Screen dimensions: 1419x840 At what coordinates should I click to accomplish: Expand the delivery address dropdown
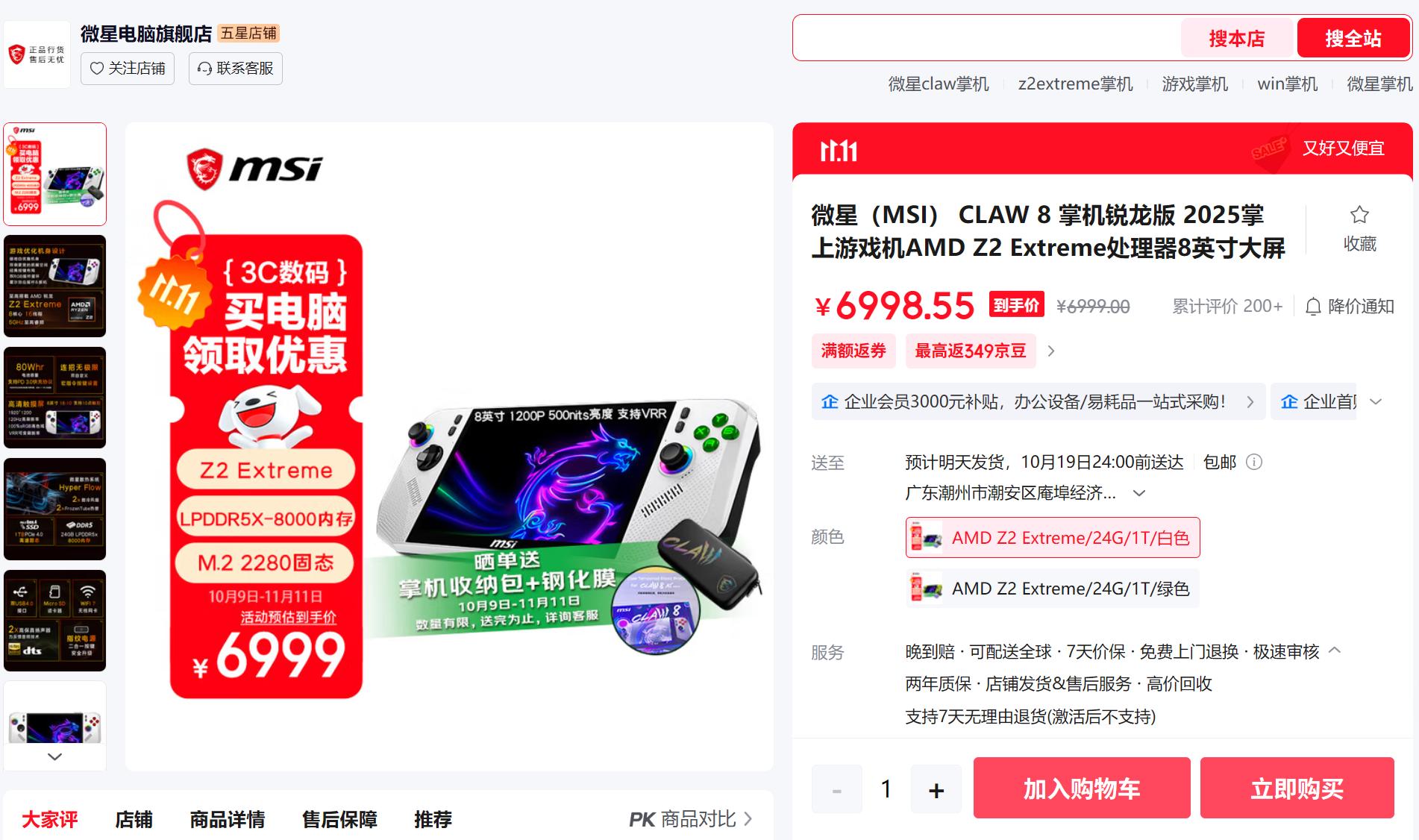1139,493
